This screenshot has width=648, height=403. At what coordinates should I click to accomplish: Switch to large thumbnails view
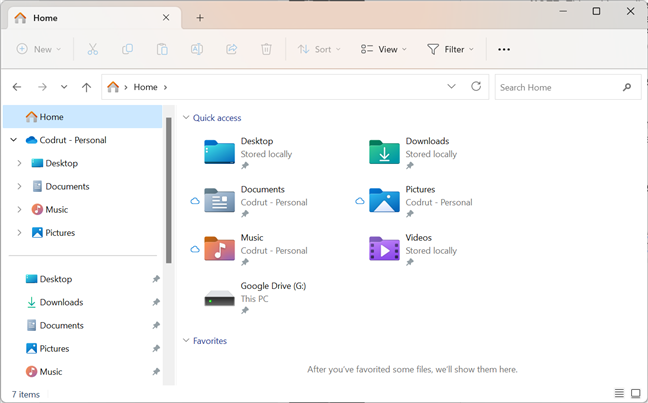point(635,394)
